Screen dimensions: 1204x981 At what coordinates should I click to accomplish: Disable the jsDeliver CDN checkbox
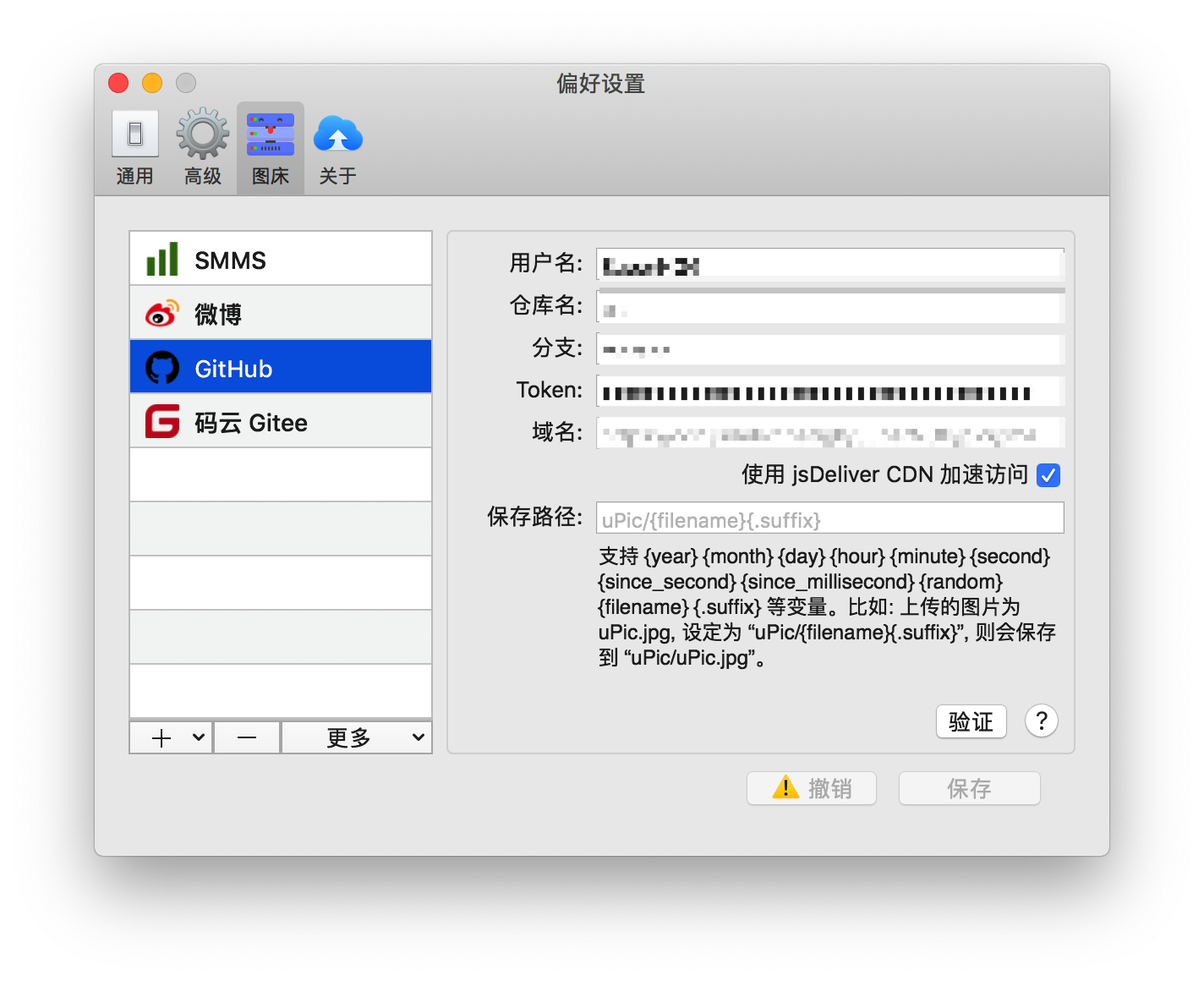1048,475
